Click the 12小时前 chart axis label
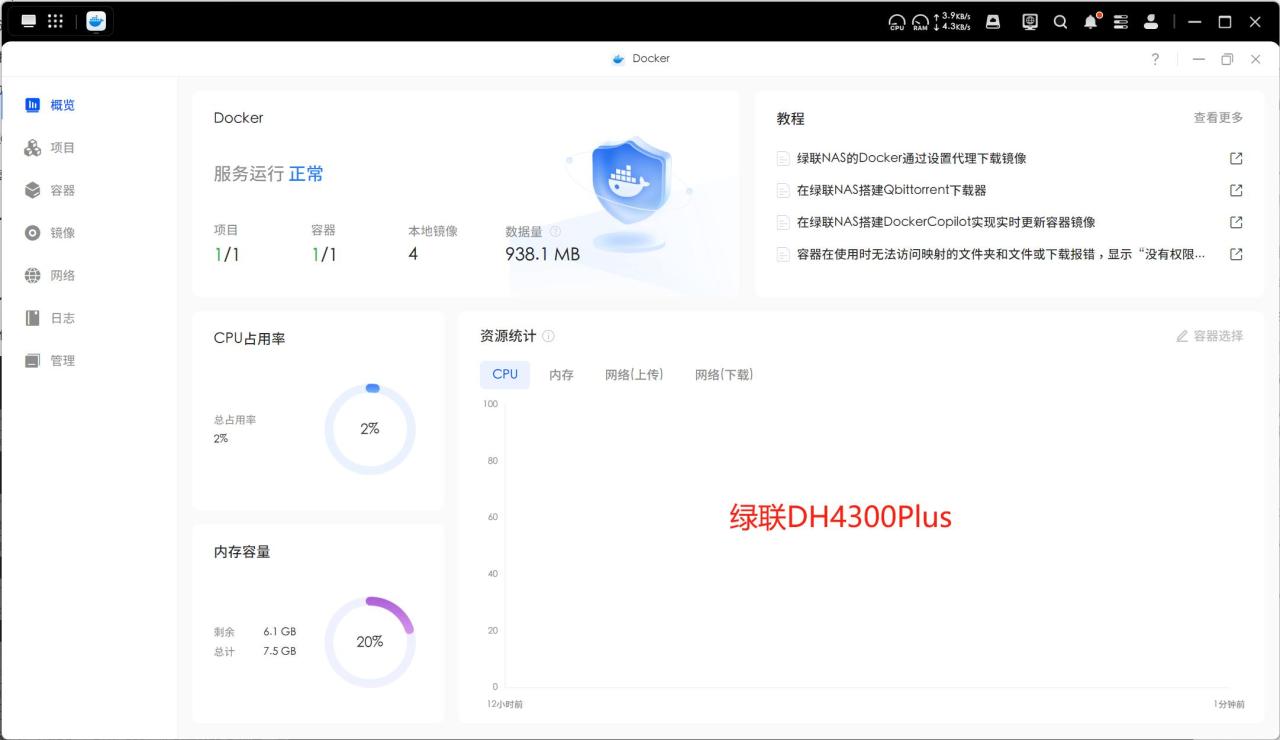 tap(505, 705)
